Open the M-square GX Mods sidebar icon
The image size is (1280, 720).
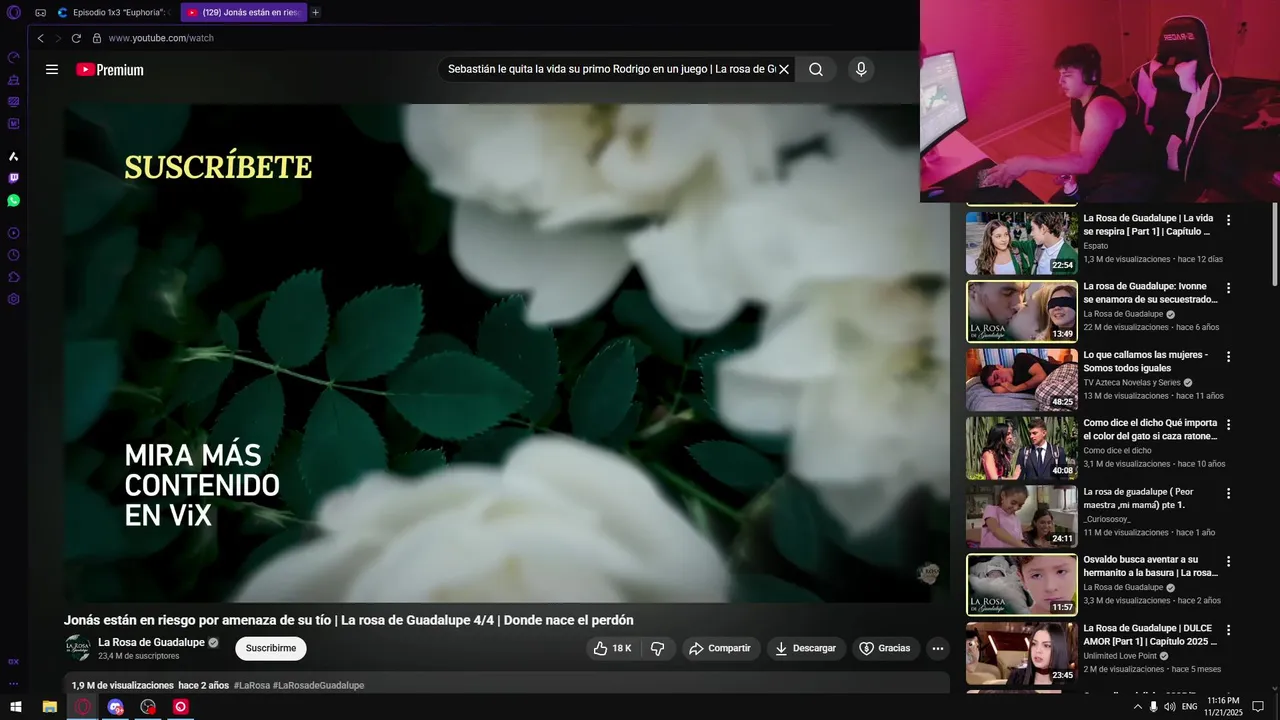click(14, 123)
